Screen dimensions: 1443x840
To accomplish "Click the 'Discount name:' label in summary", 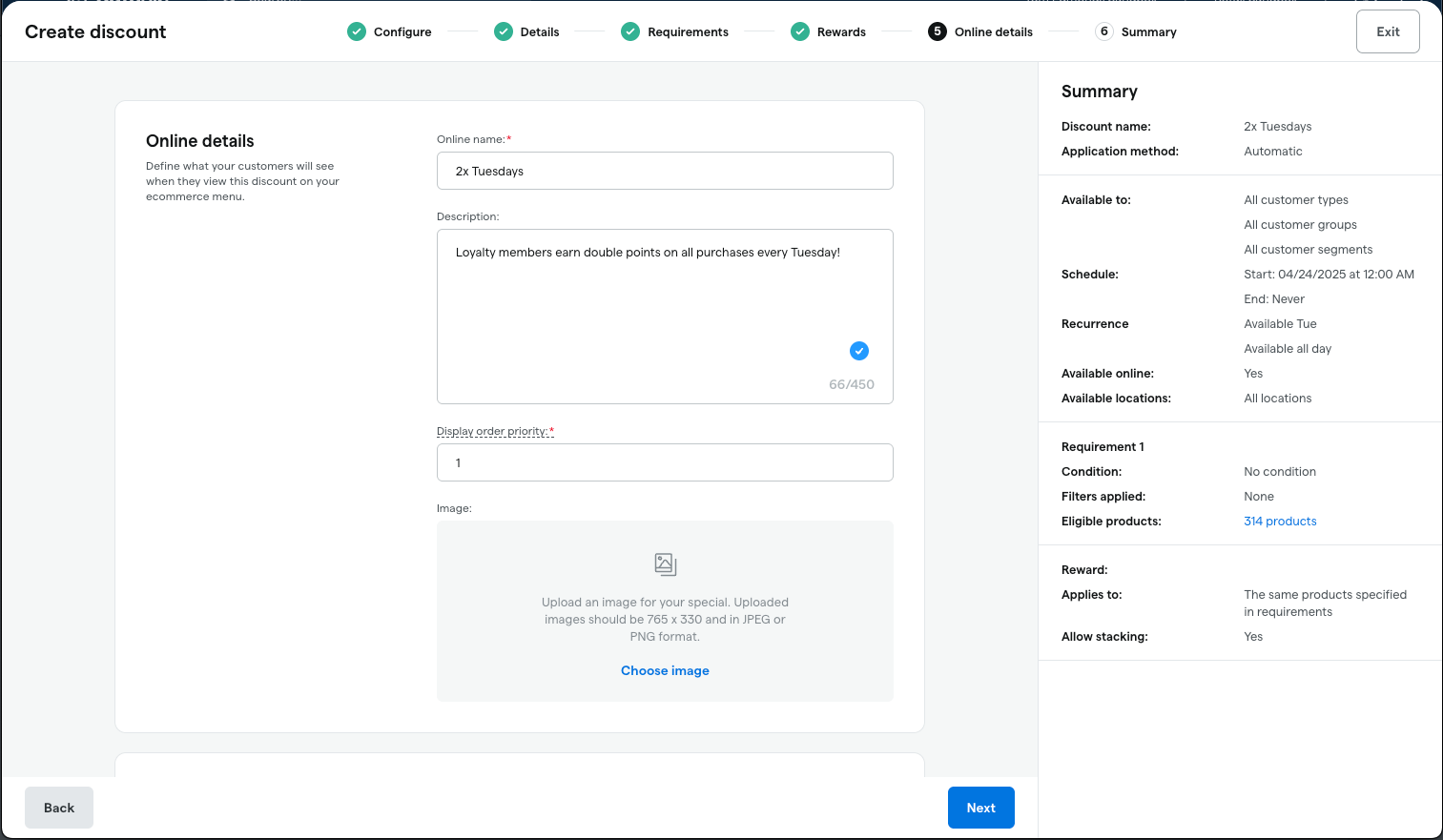I will 1106,127.
